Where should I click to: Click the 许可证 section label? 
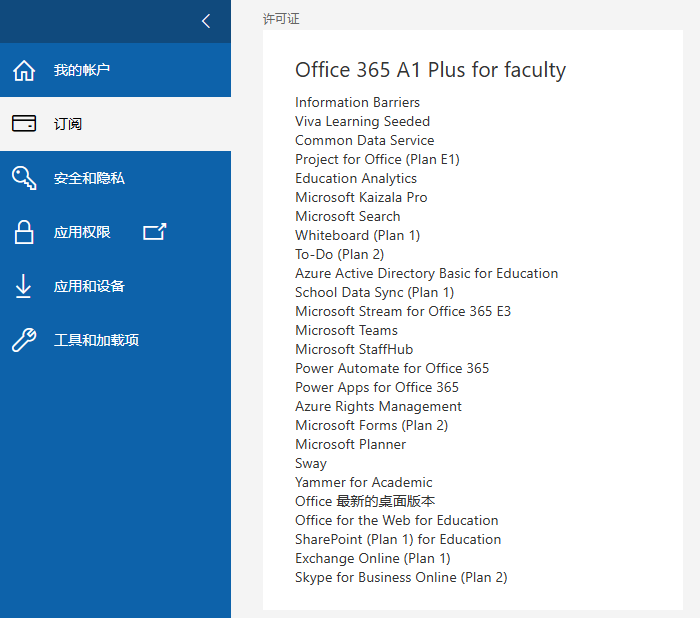[281, 19]
